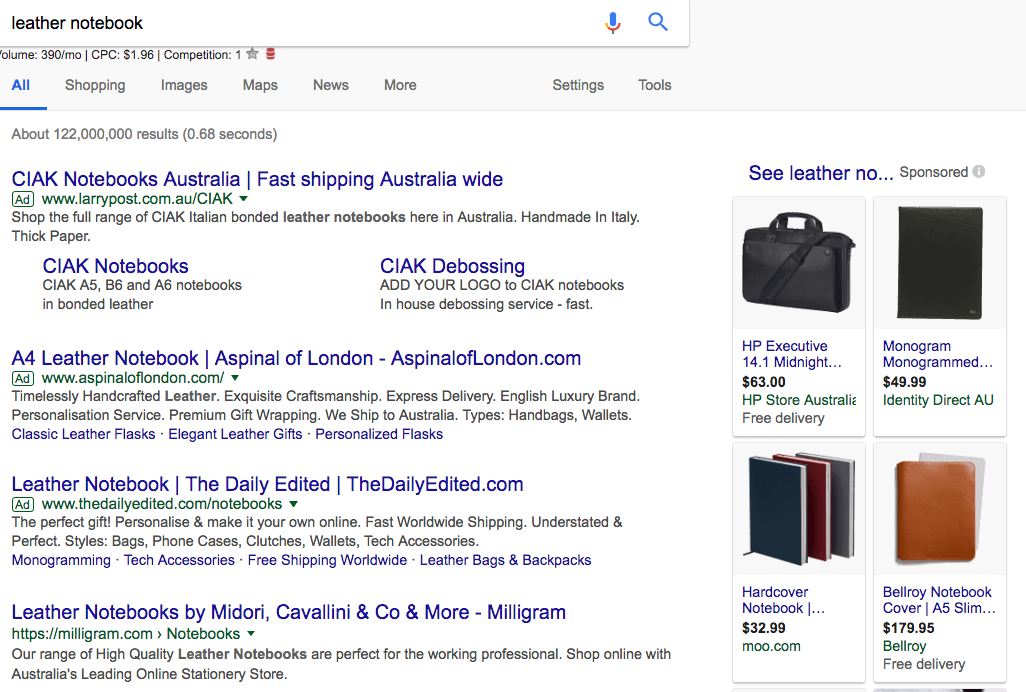Open CIAK Notebooks Australia ad headline
The height and width of the screenshot is (692, 1026).
[257, 179]
